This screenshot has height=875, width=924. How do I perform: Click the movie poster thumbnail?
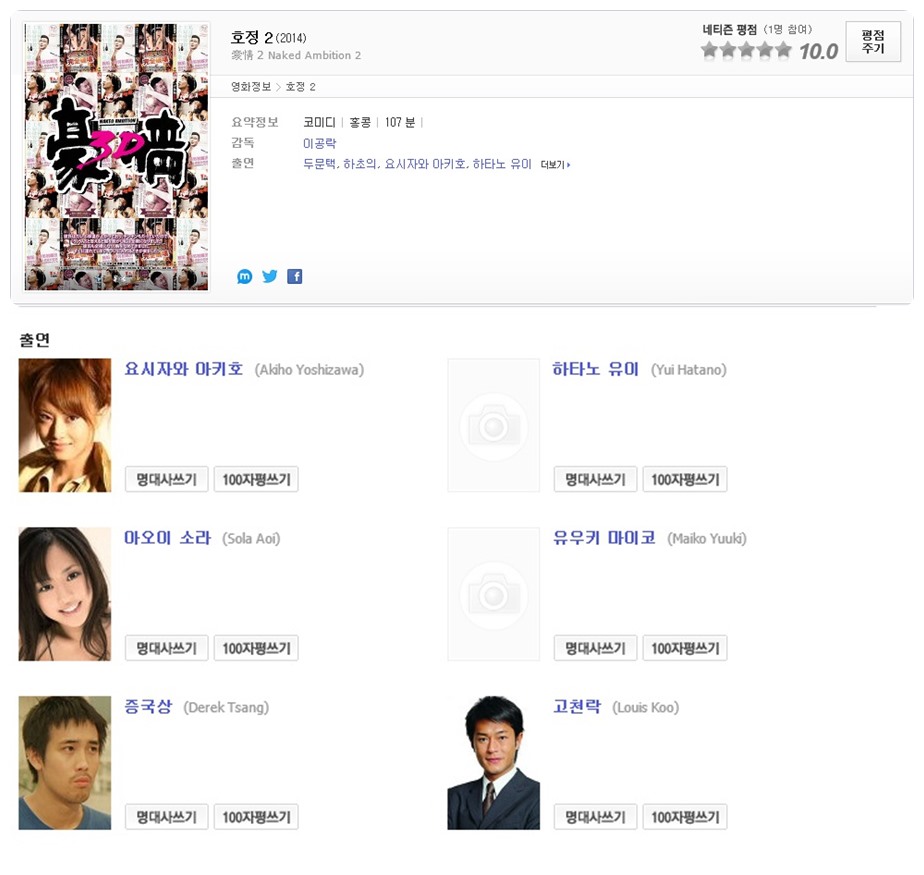(116, 157)
